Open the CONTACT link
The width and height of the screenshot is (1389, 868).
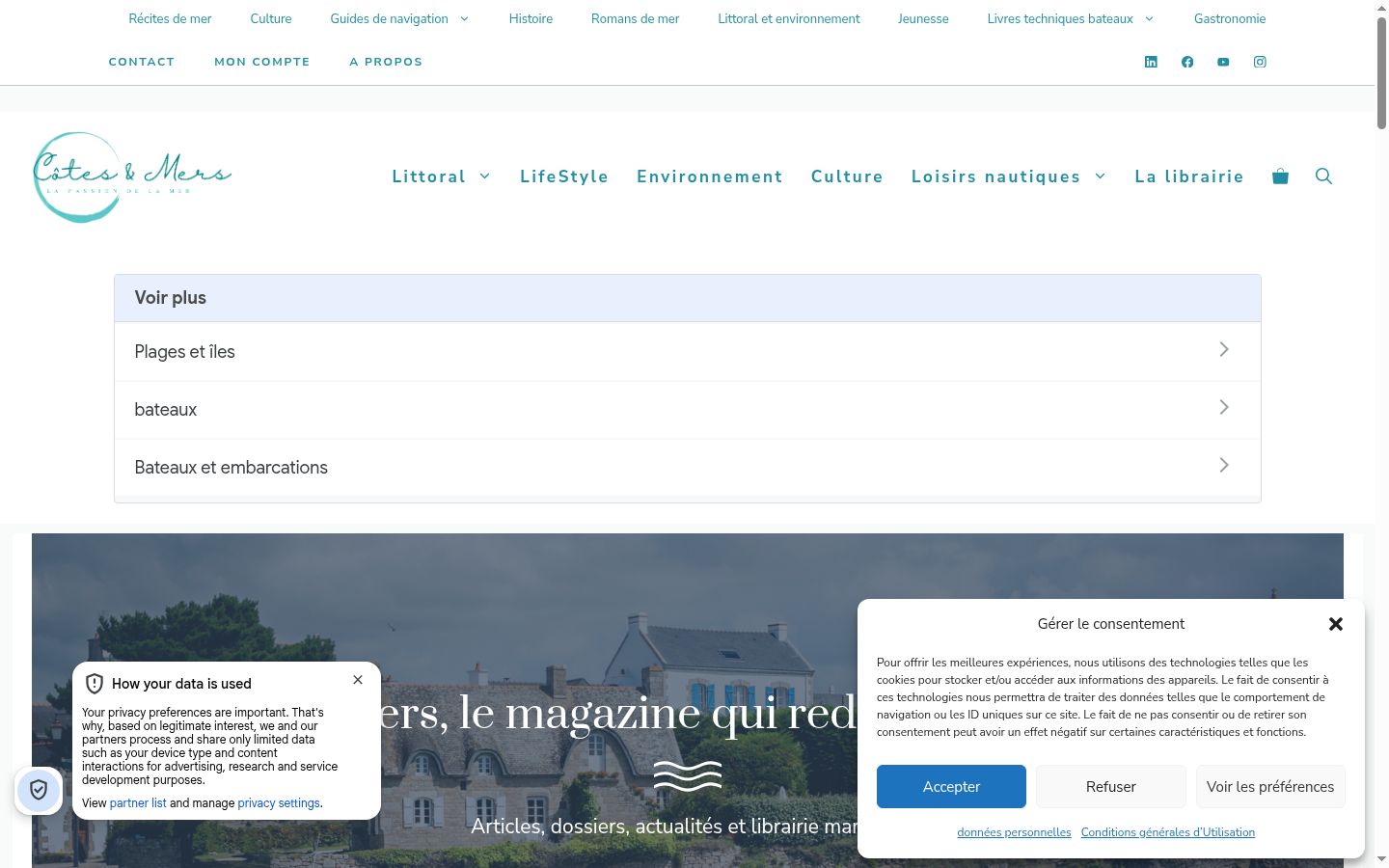click(142, 62)
